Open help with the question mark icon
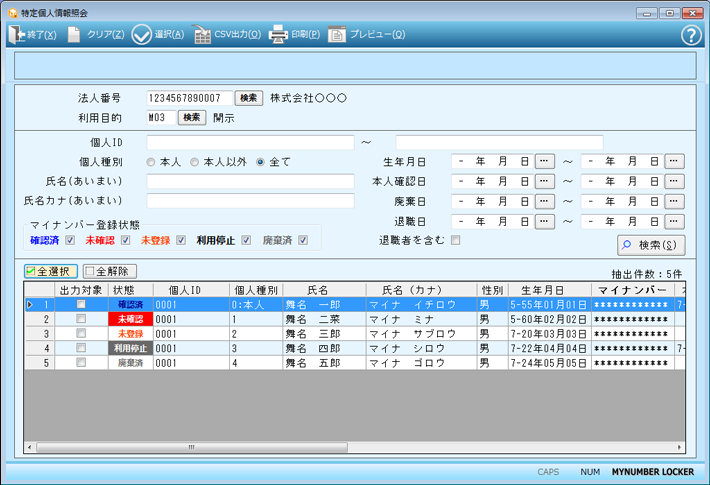The height and width of the screenshot is (485, 710). click(x=691, y=35)
